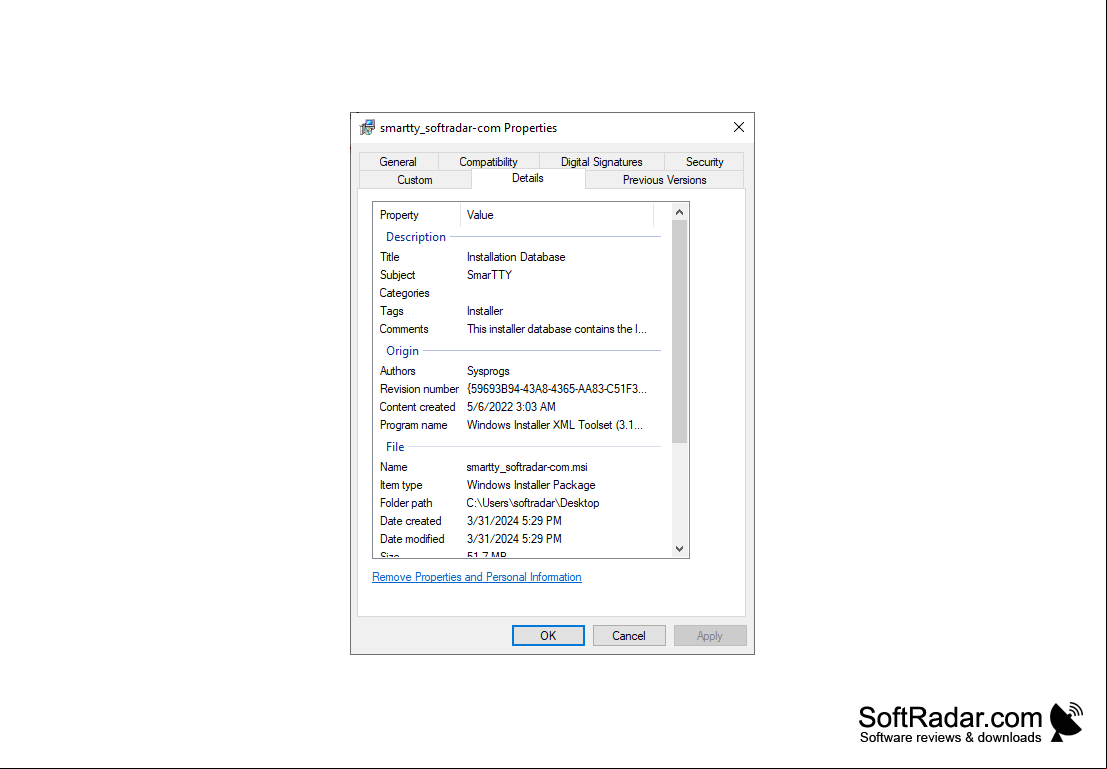Image resolution: width=1107 pixels, height=769 pixels.
Task: Click Item type value 'Windows Installer Package'
Action: coord(531,485)
